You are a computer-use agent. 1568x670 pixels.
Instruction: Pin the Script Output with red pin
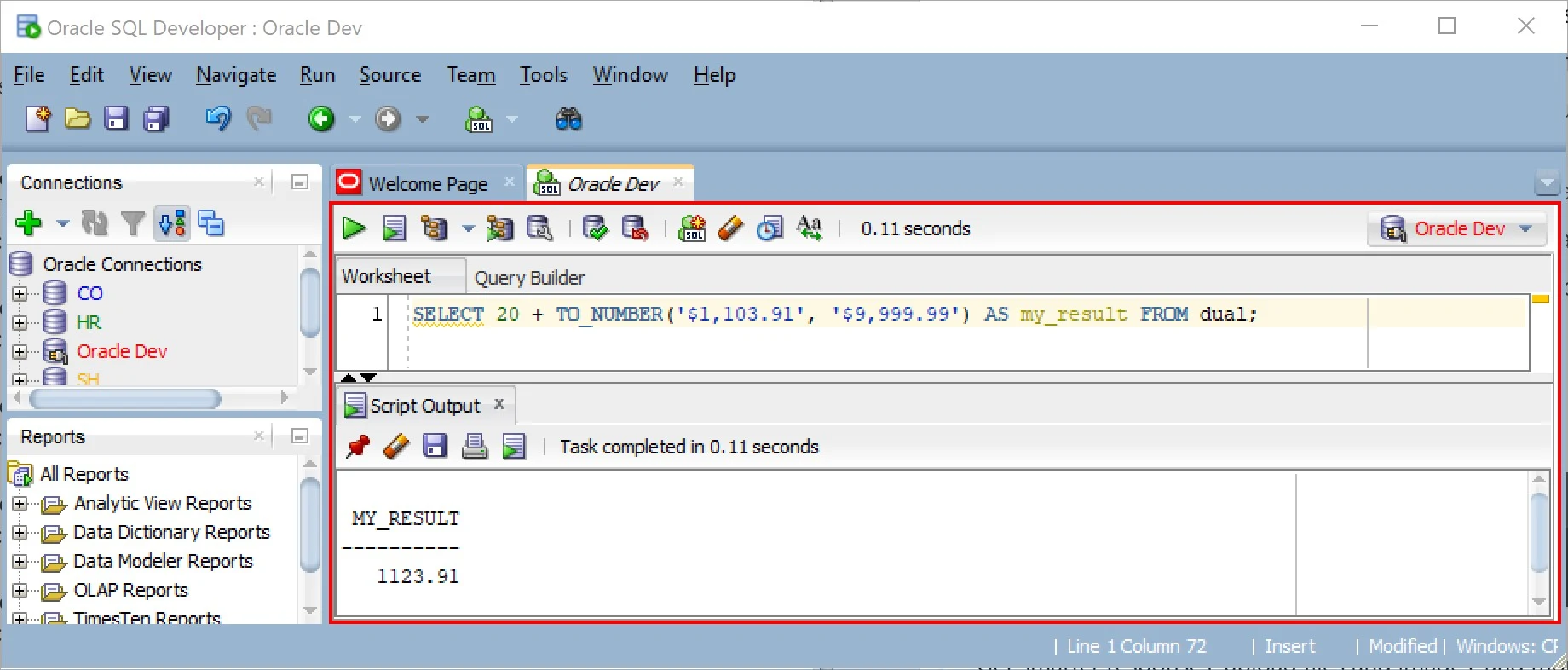point(358,446)
